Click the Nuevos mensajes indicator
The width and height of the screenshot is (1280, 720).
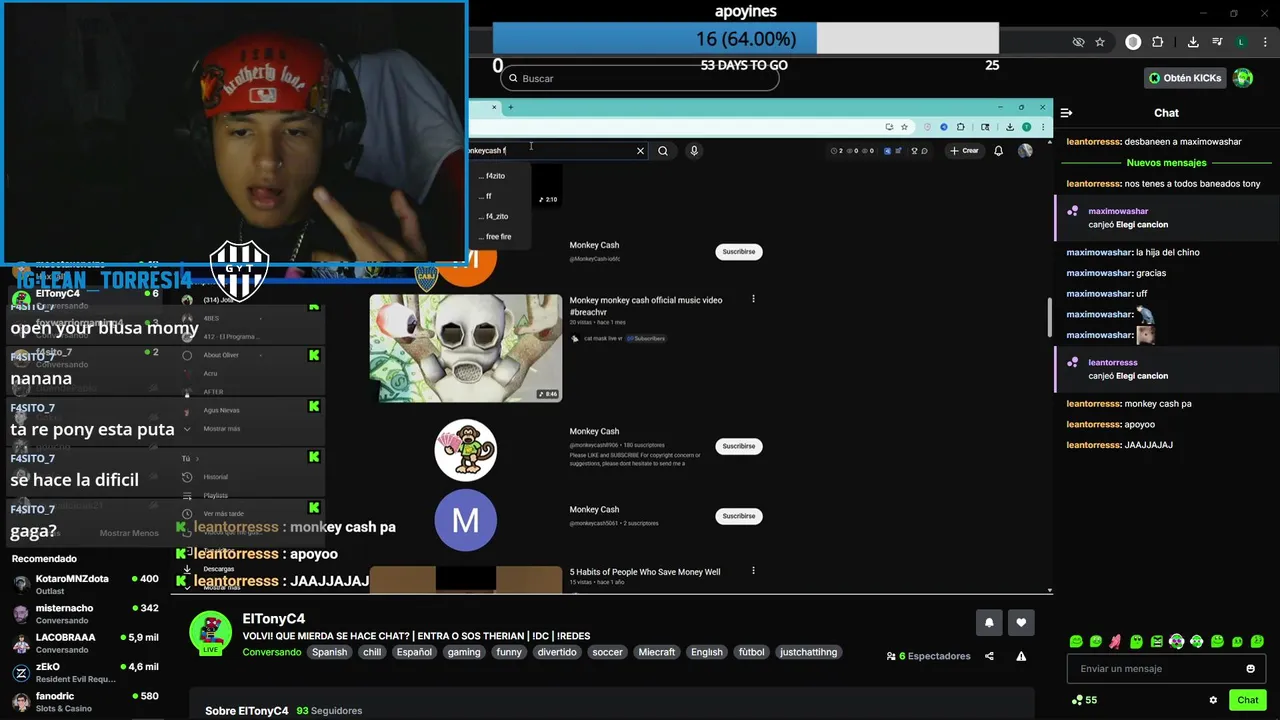(1166, 163)
